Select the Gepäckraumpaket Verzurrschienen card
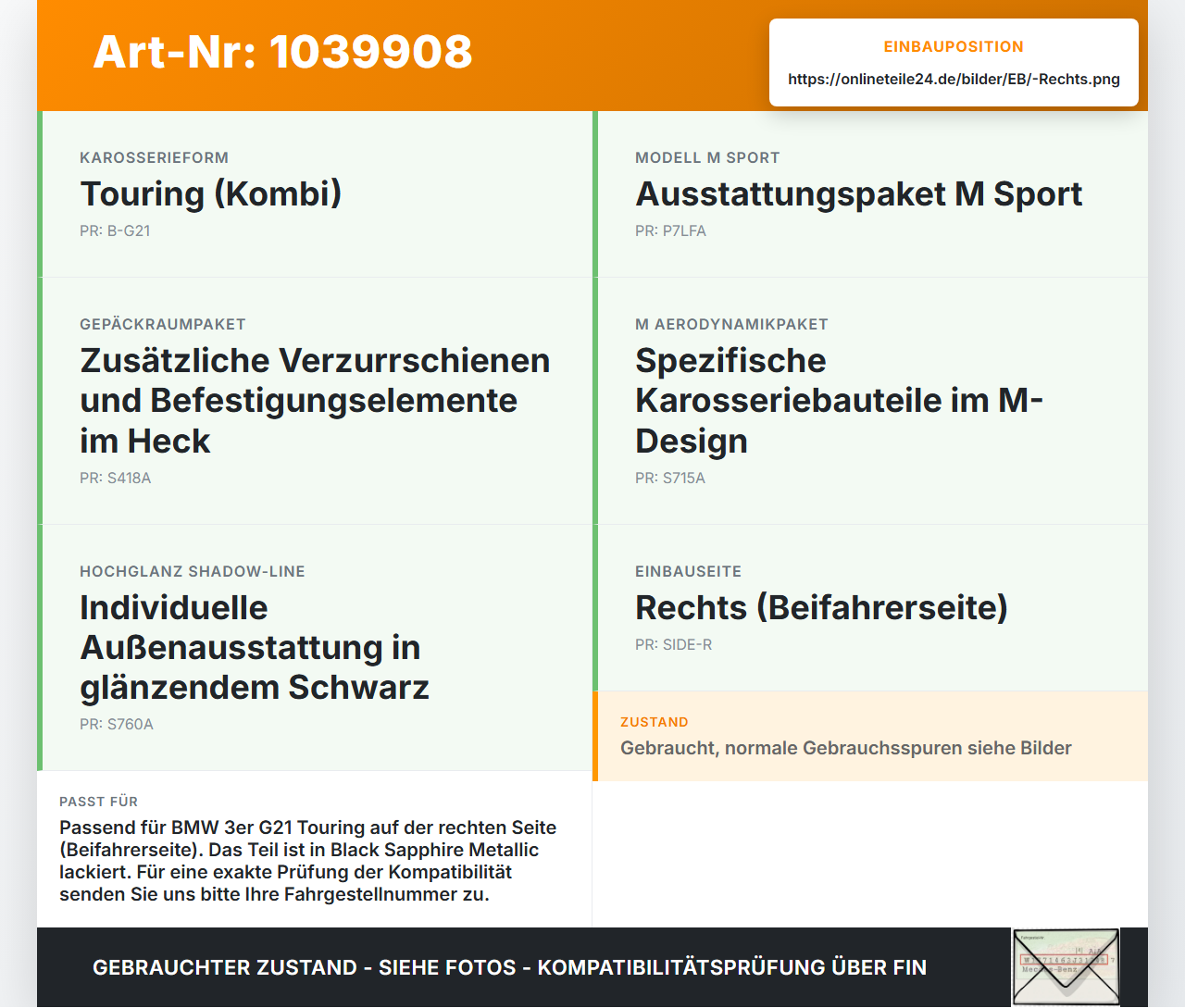Viewport: 1185px width, 1008px height. pyautogui.click(x=315, y=401)
